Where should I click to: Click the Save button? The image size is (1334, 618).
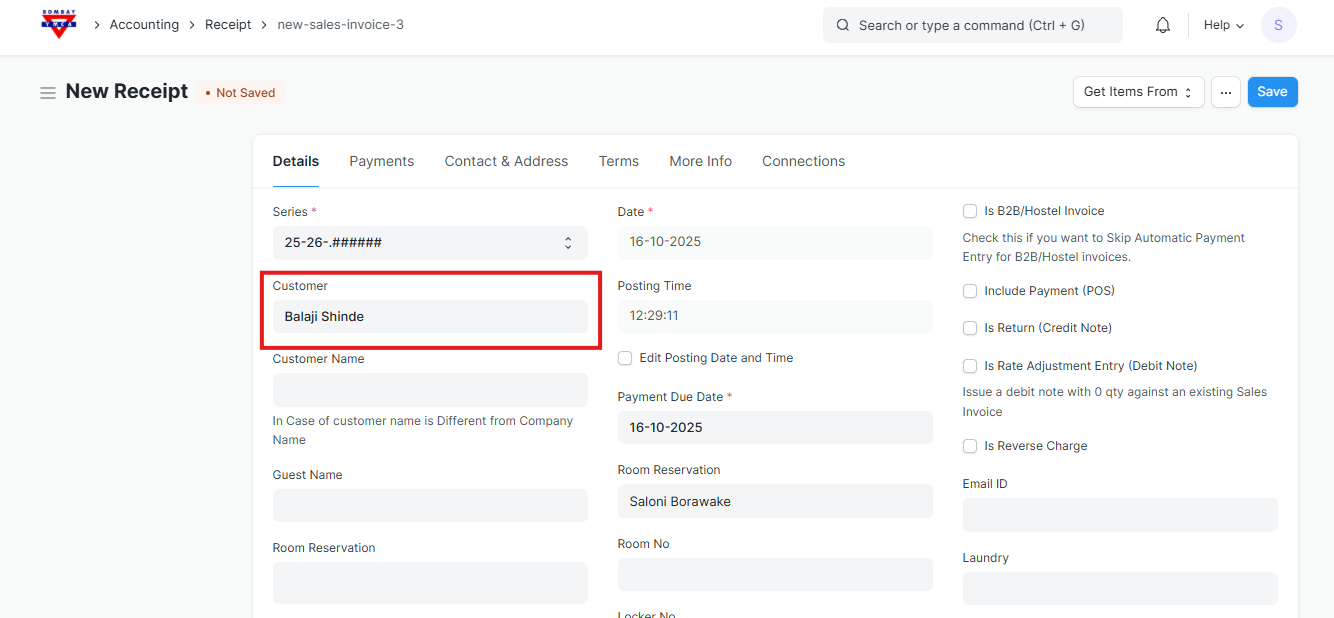tap(1272, 92)
